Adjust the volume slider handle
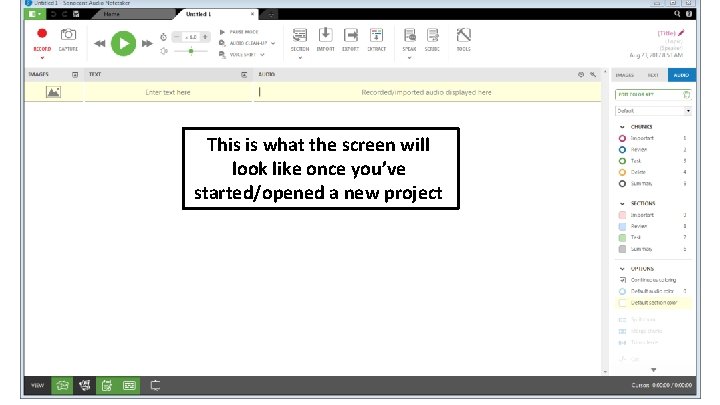This screenshot has height=405, width=720. [x=191, y=51]
